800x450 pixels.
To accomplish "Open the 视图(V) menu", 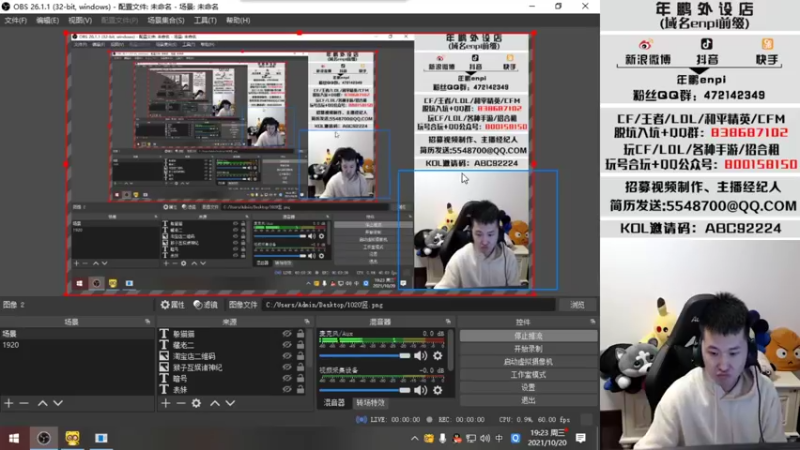I will coord(80,20).
